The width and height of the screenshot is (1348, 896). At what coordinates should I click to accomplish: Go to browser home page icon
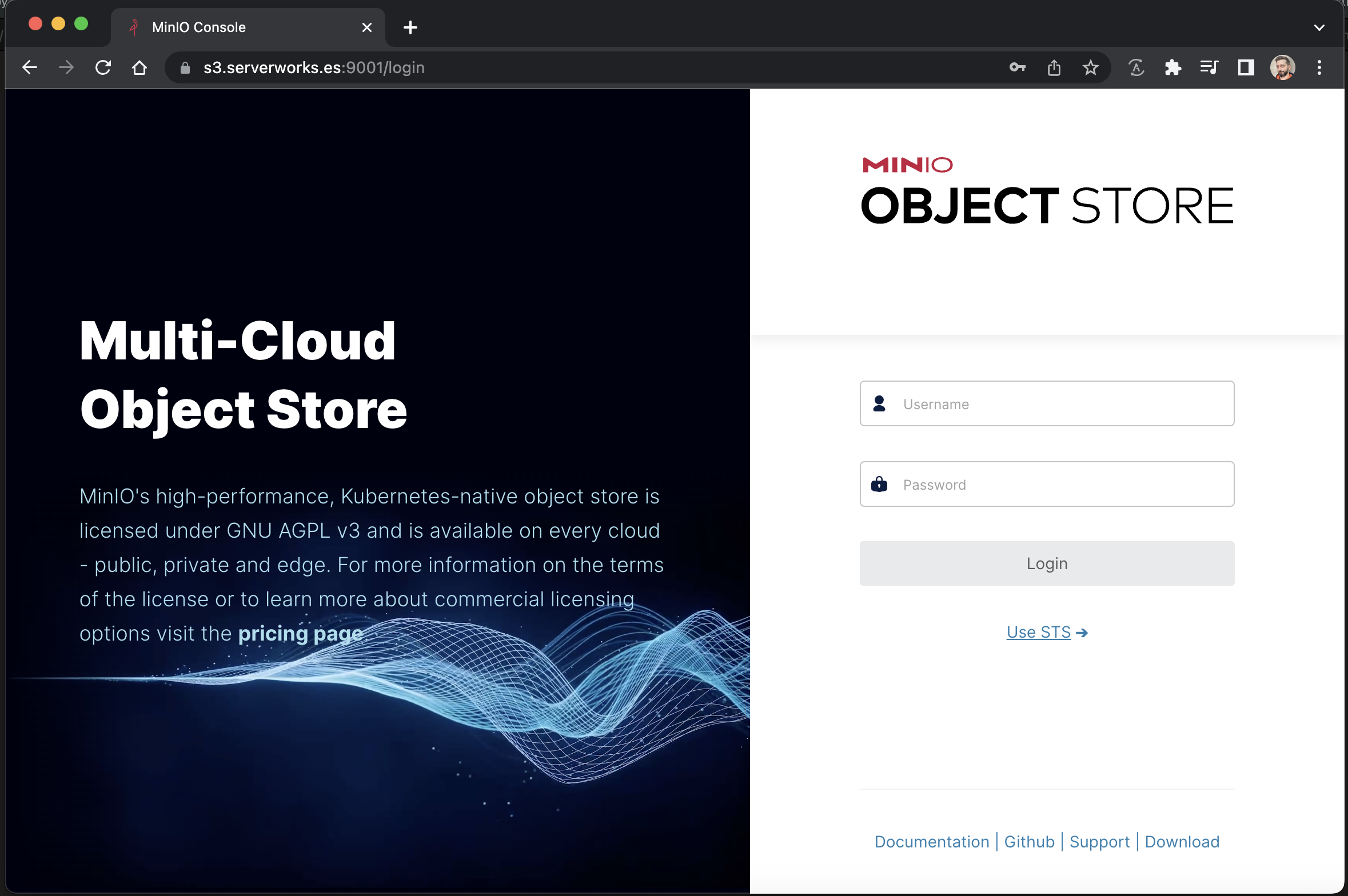coord(139,67)
